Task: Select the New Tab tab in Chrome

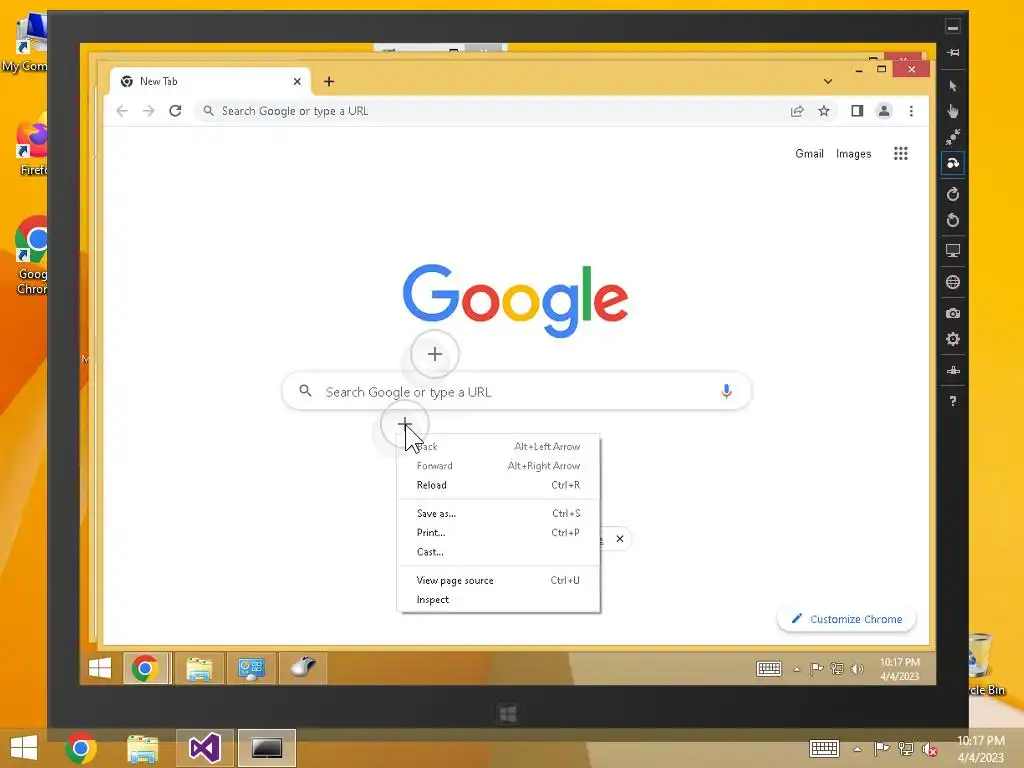Action: (x=209, y=82)
